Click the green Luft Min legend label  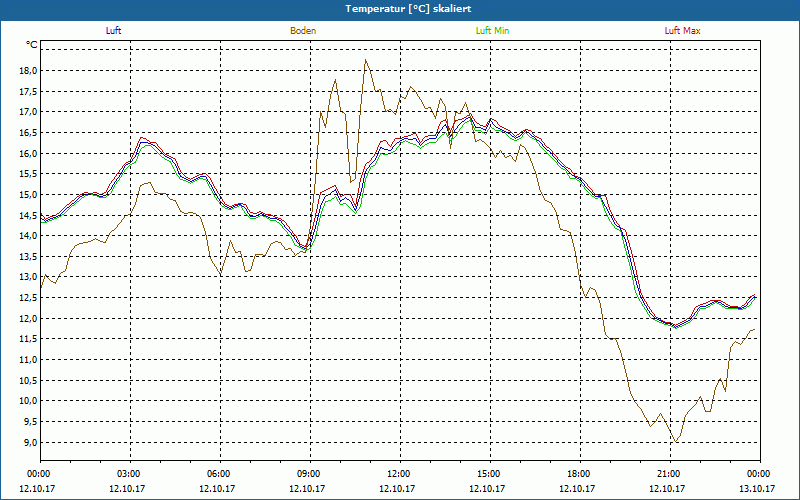coord(492,31)
